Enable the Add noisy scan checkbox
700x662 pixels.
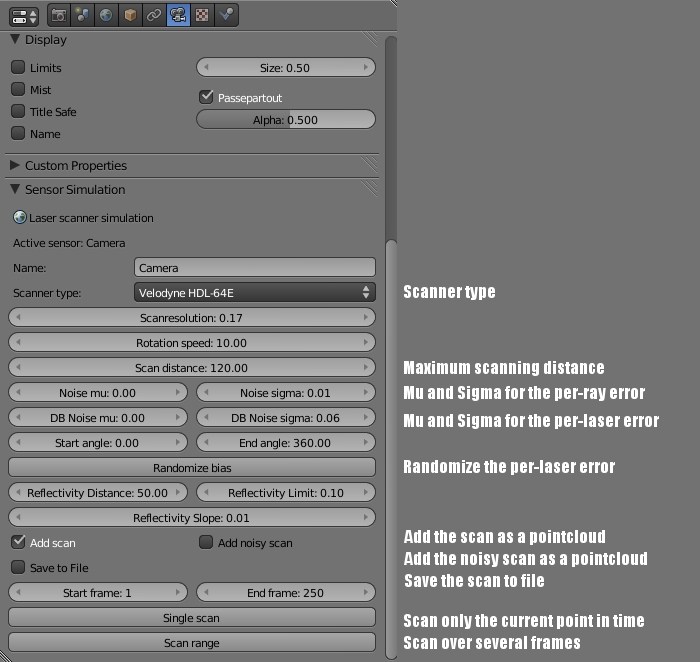[206, 542]
